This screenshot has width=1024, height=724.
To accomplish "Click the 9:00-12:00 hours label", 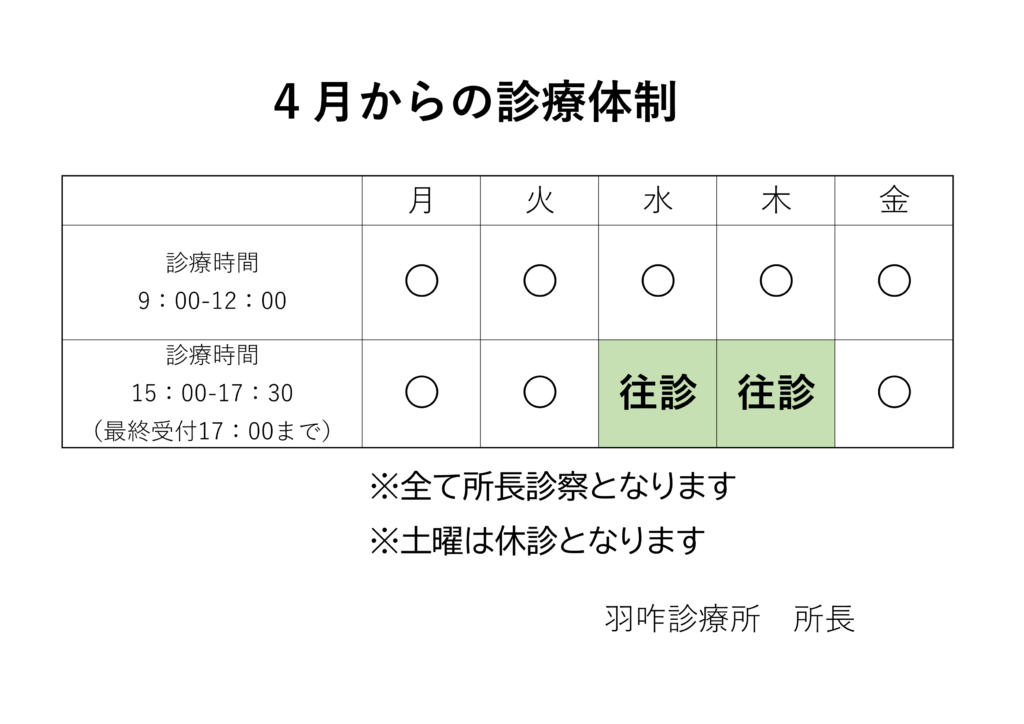I will pyautogui.click(x=212, y=300).
